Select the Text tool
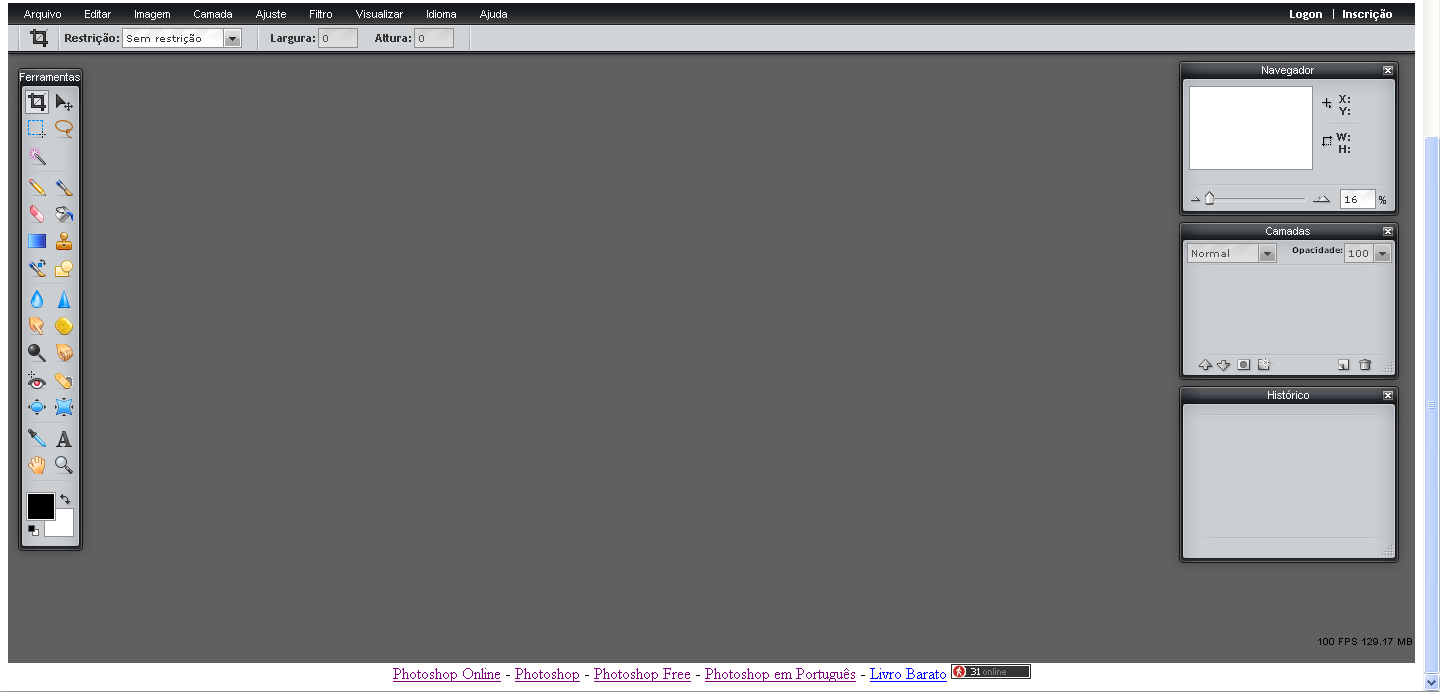 pyautogui.click(x=64, y=439)
